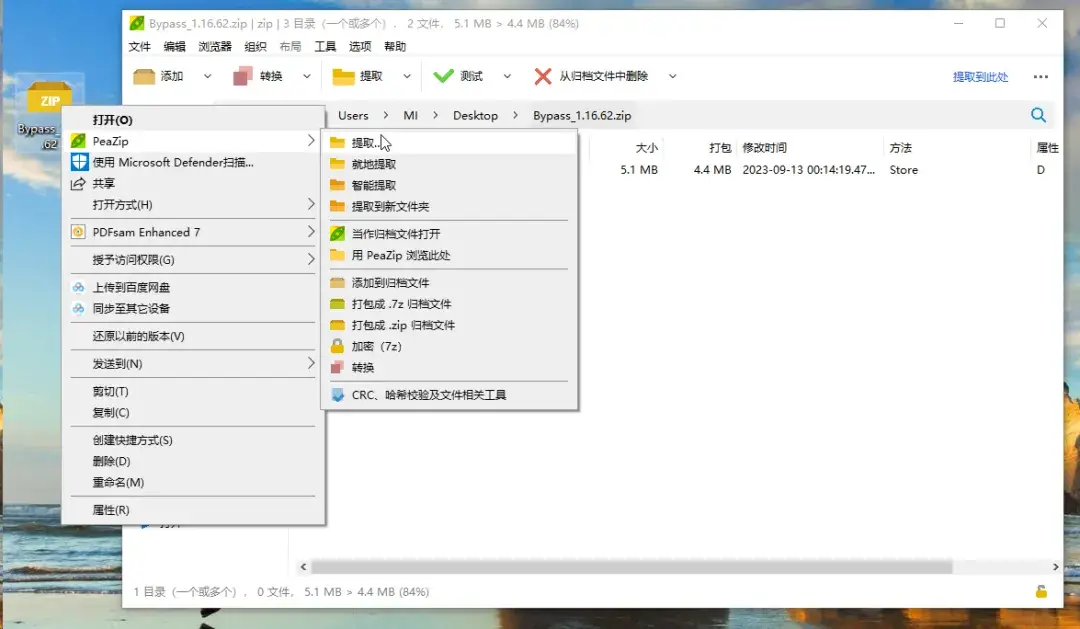Viewport: 1080px width, 629px height.
Task: Click the 方法 column header
Action: [x=900, y=147]
